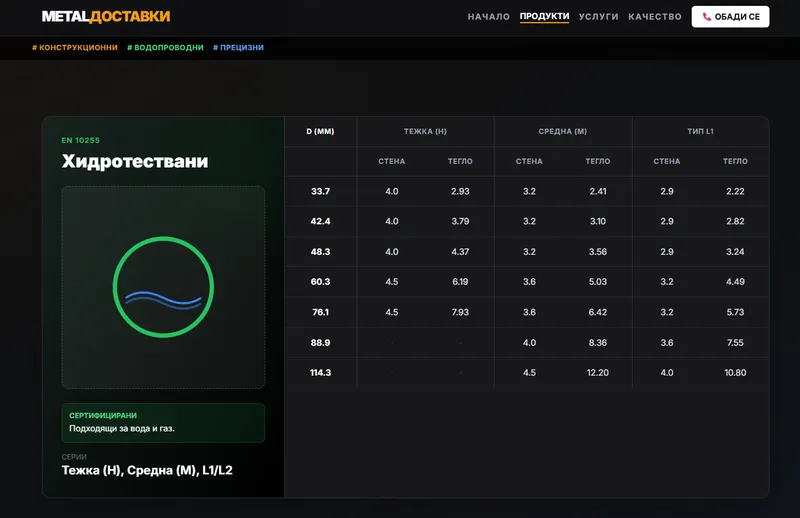Click weight value 6.19 in row 60.3
The height and width of the screenshot is (518, 800).
pyautogui.click(x=460, y=282)
